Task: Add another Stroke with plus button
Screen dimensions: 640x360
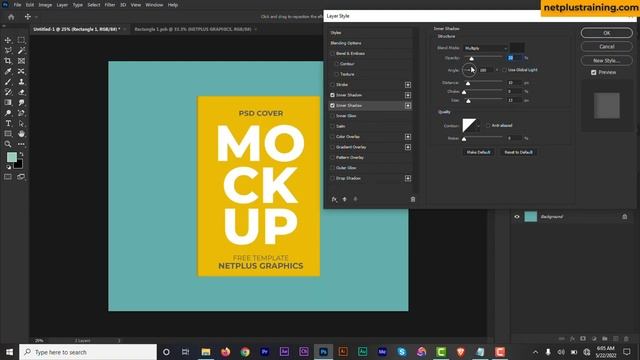Action: (x=408, y=84)
